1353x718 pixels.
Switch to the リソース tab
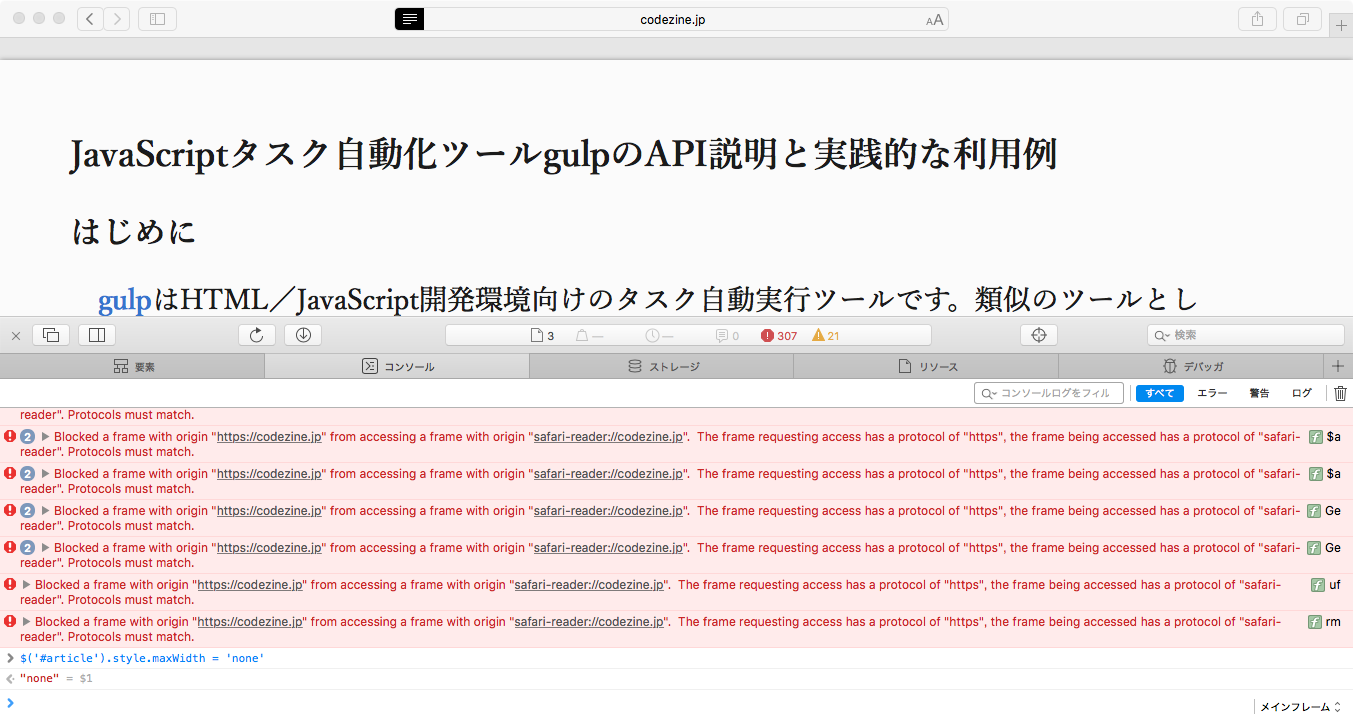coord(926,367)
